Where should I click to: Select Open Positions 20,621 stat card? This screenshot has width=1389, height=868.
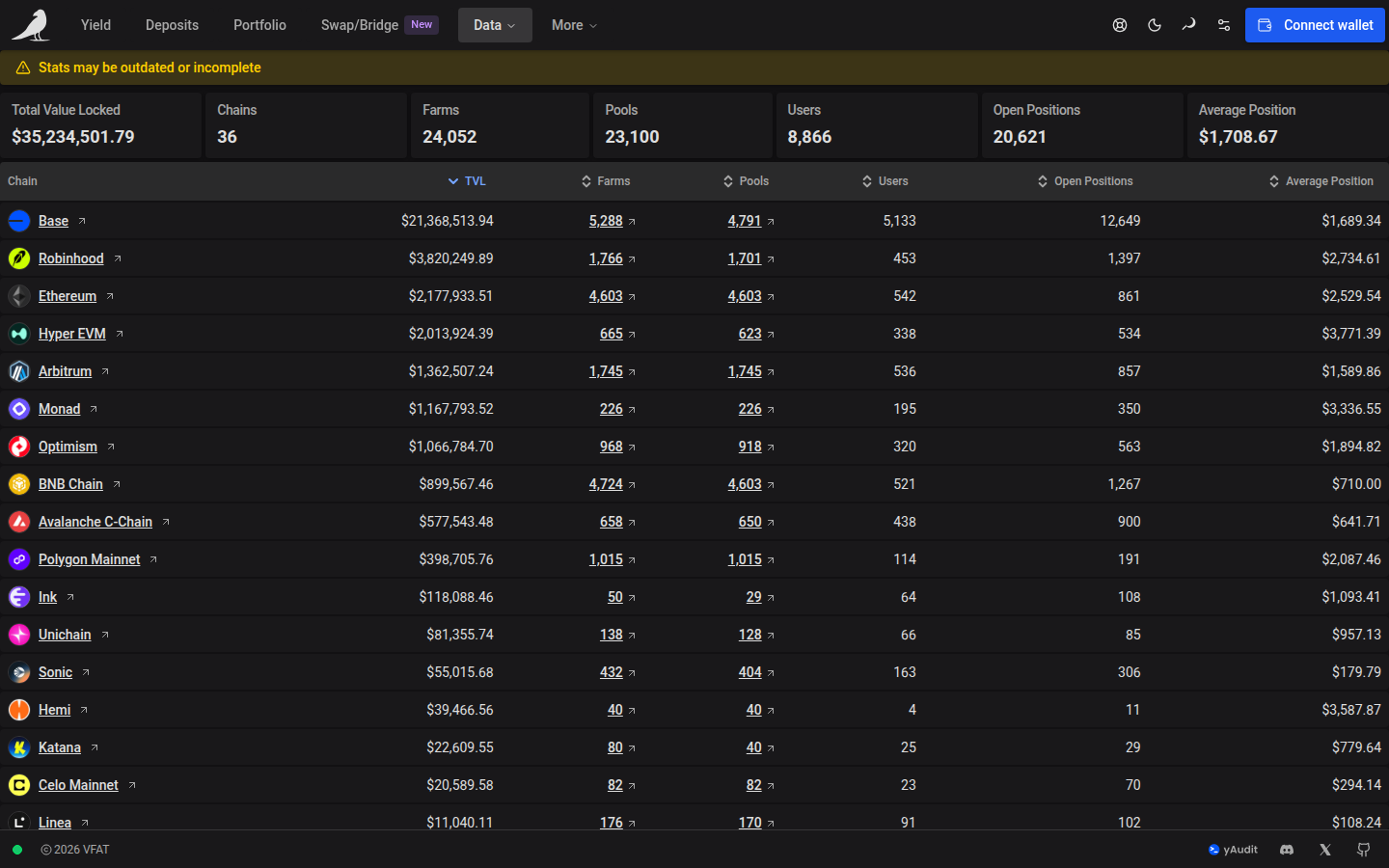tap(1081, 125)
